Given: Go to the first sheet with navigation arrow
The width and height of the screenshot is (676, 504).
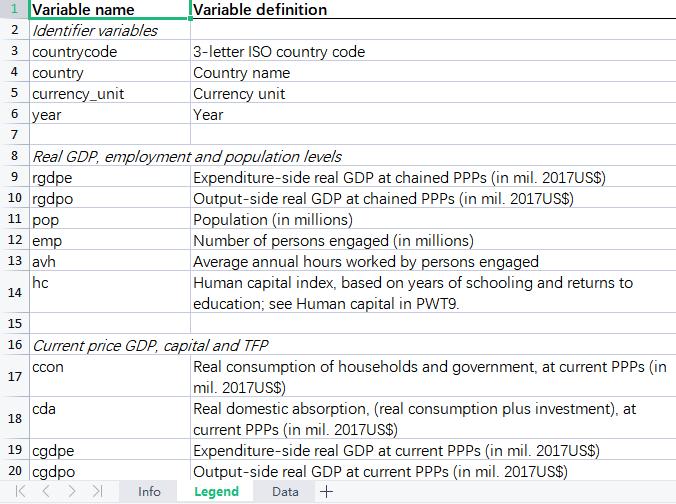Looking at the screenshot, I should tap(20, 491).
